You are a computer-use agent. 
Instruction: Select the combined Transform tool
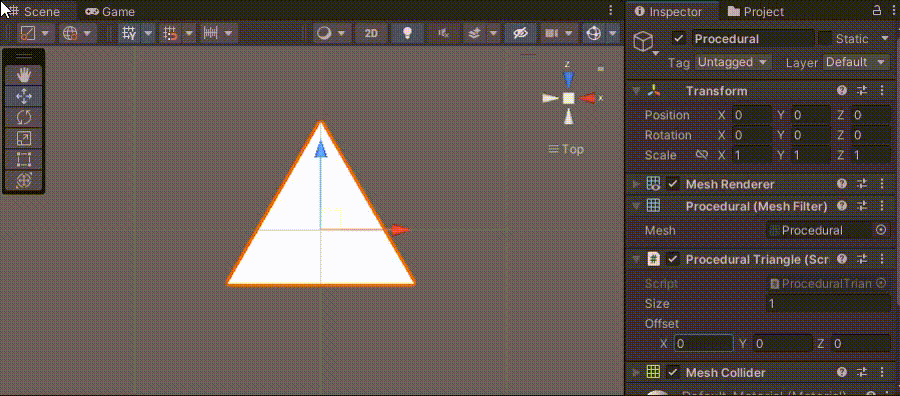pos(24,180)
